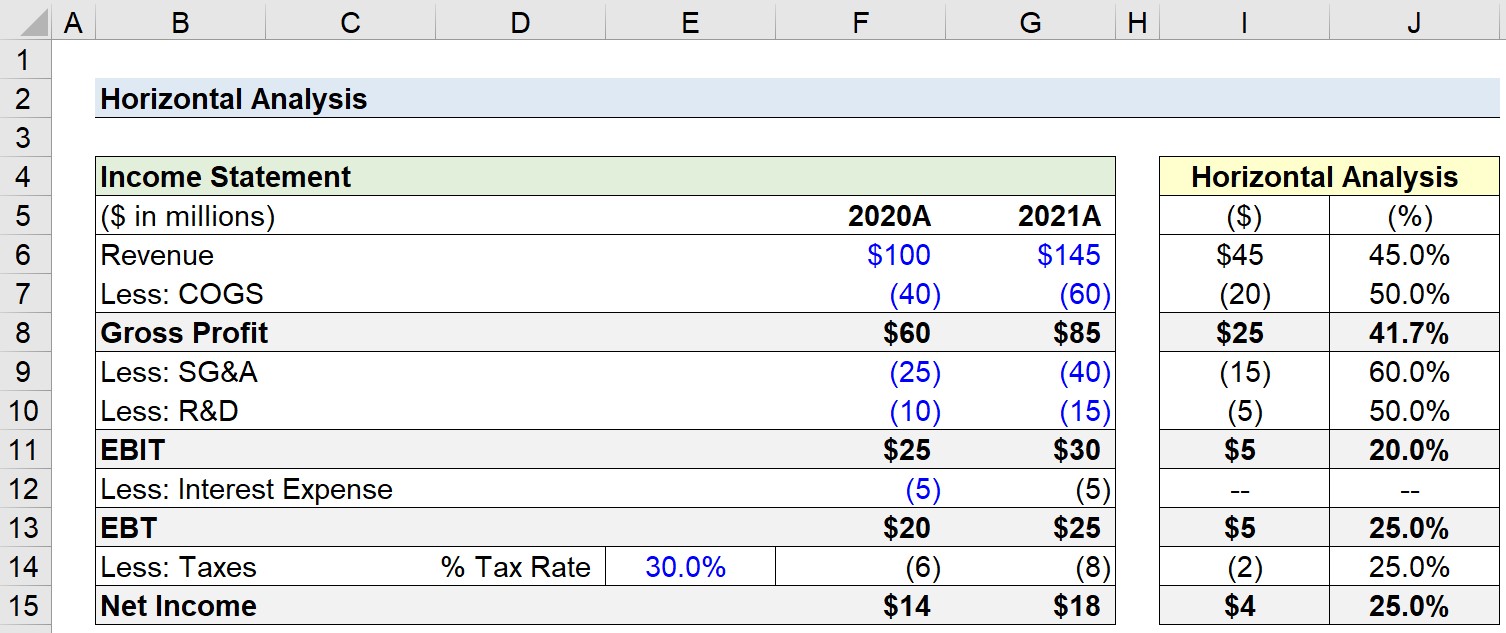Viewport: 1506px width, 633px height.
Task: Click the yellow Horizontal Analysis header
Action: tap(1329, 177)
